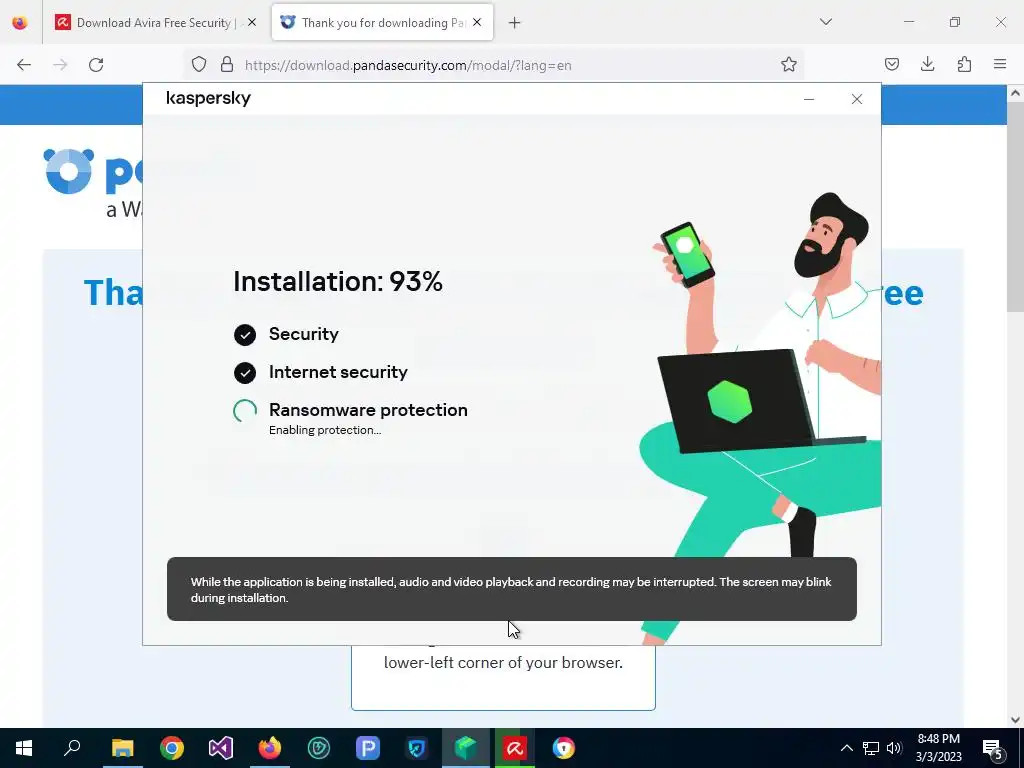Show site security padlock info
Image resolution: width=1024 pixels, height=768 pixels.
click(227, 65)
